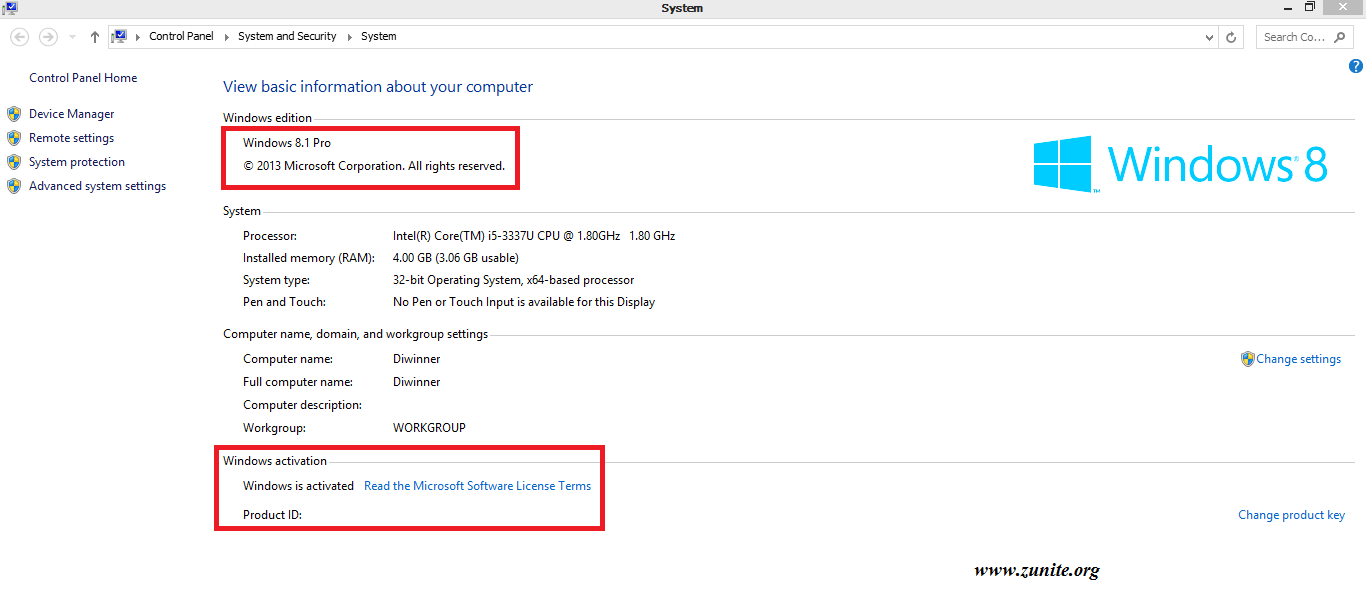Click the 'Windows is activated' text
The image size is (1366, 593).
[x=298, y=486]
